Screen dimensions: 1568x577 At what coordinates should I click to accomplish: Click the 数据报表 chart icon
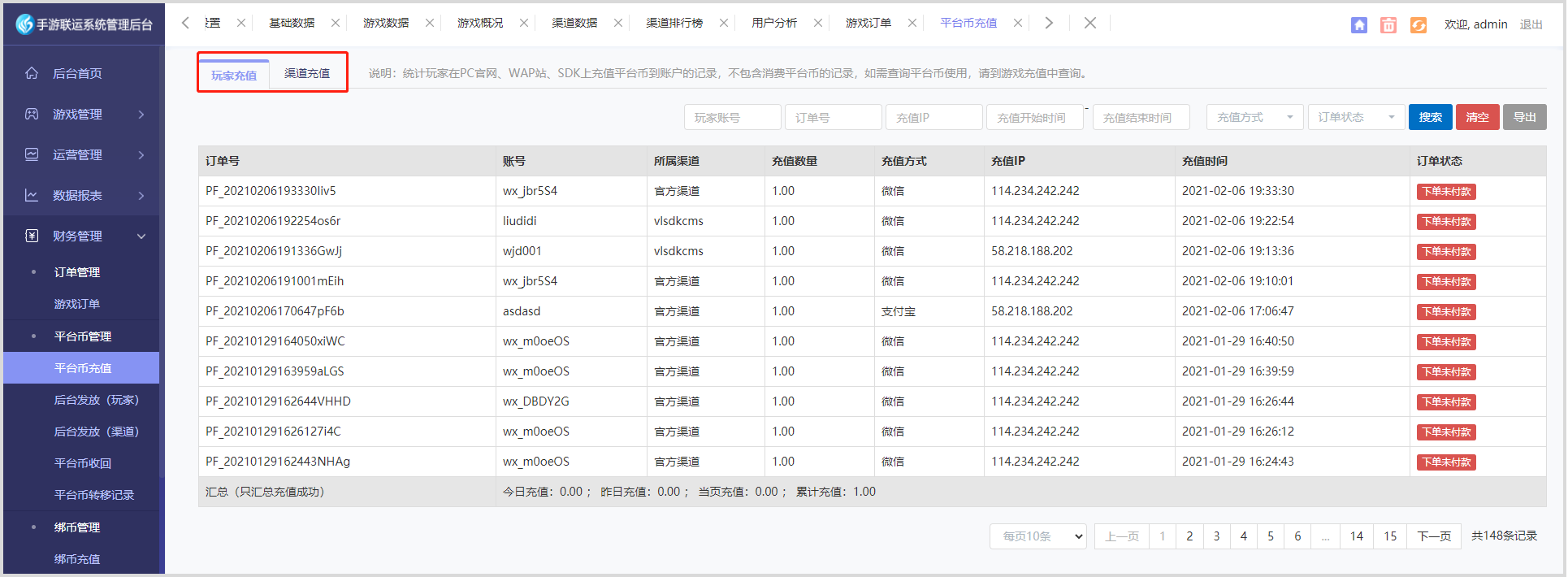point(32,195)
